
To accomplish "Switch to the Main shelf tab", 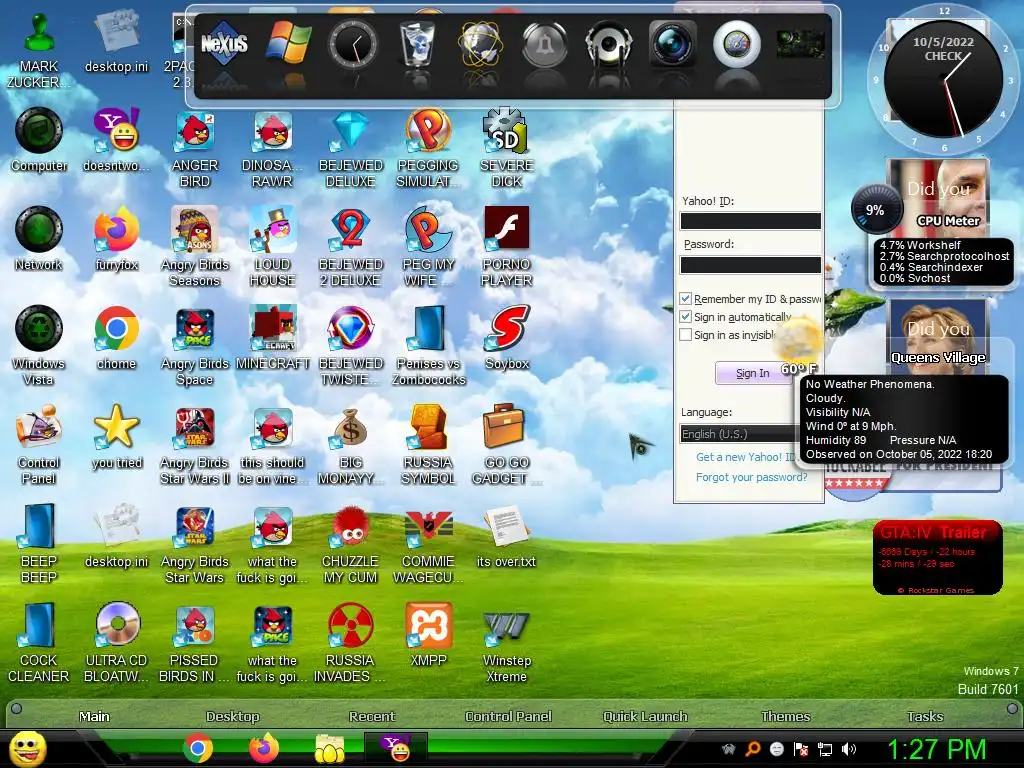I will click(x=94, y=716).
